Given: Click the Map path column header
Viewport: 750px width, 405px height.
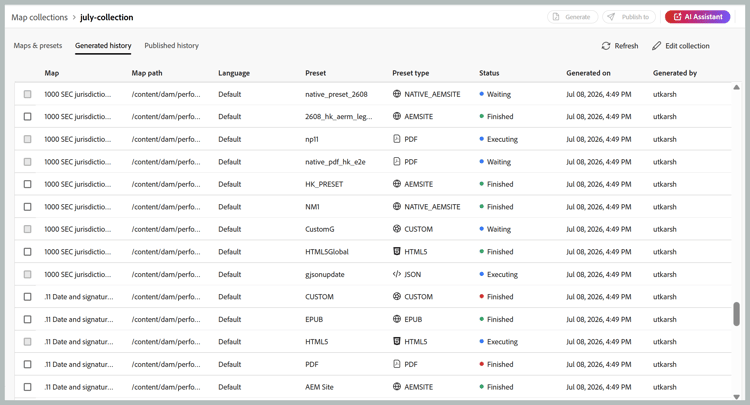Looking at the screenshot, I should (x=147, y=73).
